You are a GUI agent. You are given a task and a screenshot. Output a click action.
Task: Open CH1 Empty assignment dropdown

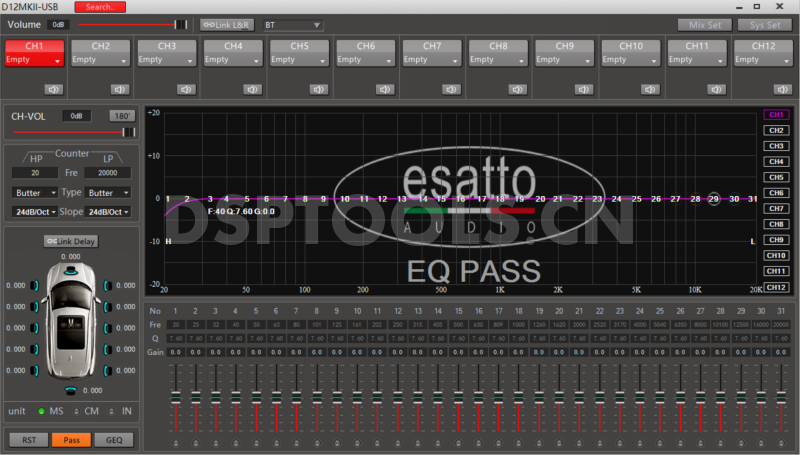coord(34,60)
